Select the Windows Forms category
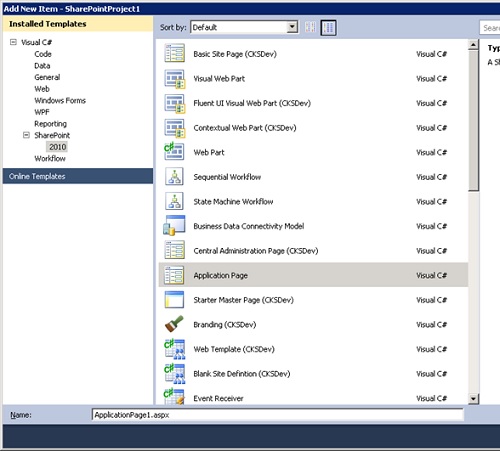Viewport: 500px width, 451px height. (60, 100)
